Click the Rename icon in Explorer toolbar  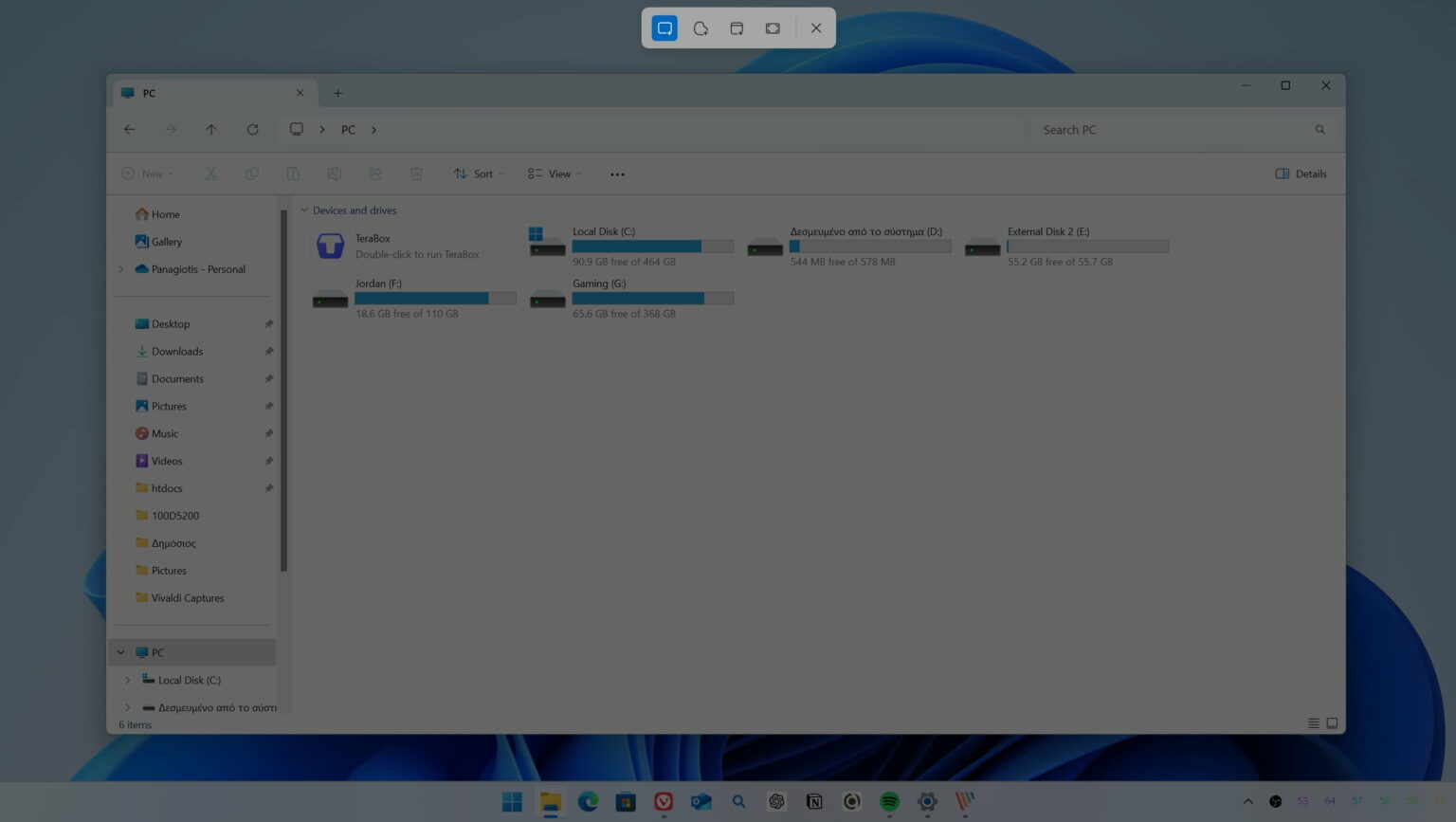click(x=334, y=174)
